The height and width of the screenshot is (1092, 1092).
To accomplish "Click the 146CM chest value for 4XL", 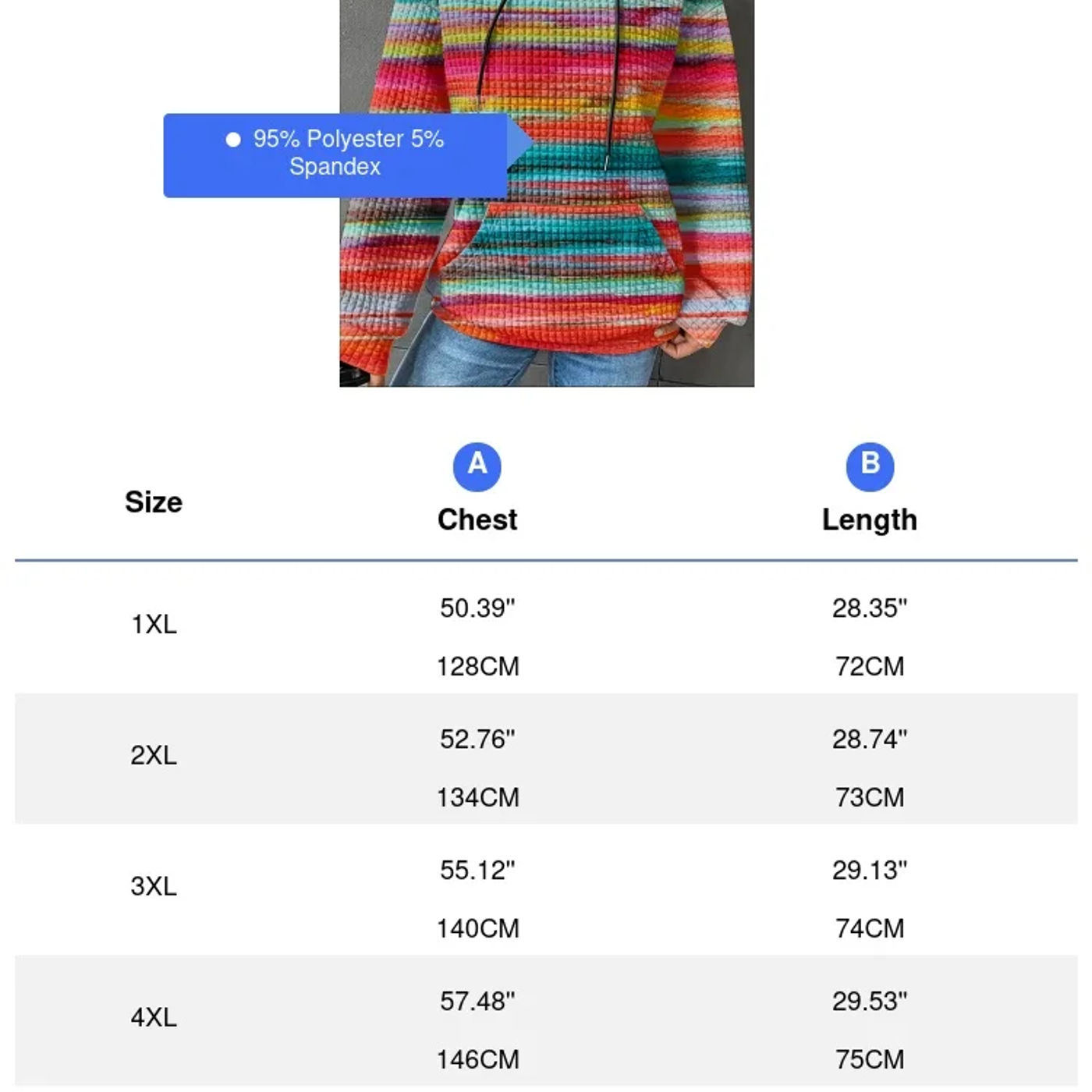I will [477, 1059].
